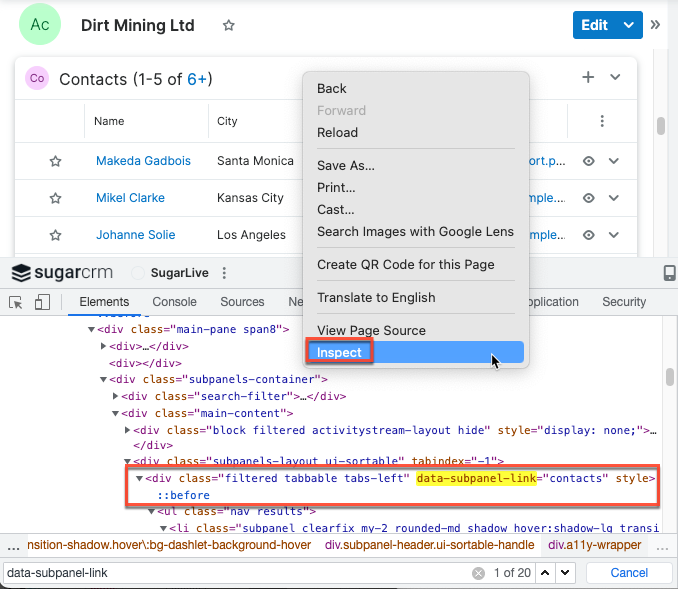Click Santa Monica city cell
The height and width of the screenshot is (589, 678).
coord(255,161)
